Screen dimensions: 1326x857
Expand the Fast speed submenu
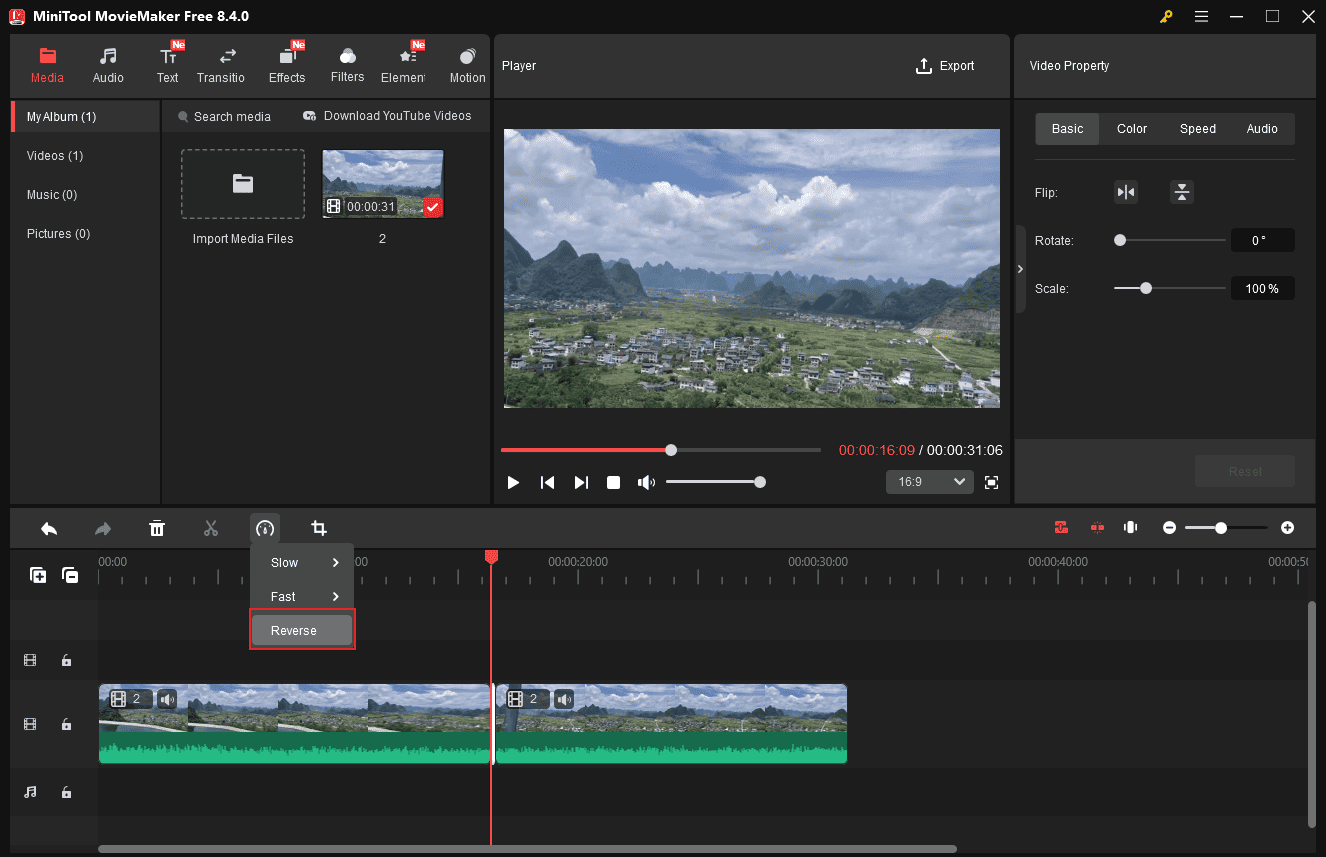point(301,596)
